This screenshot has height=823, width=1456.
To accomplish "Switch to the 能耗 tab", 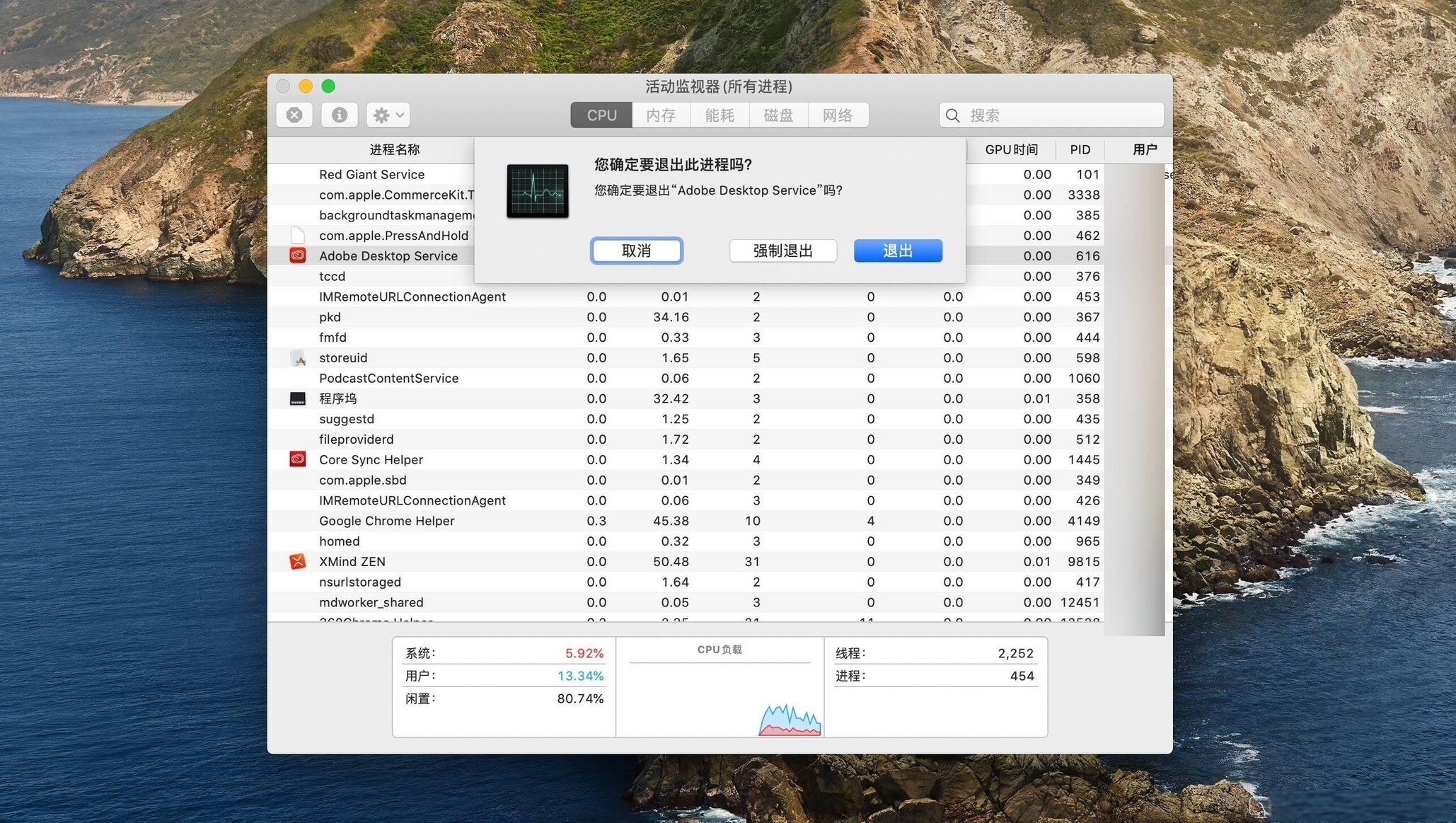I will [719, 115].
